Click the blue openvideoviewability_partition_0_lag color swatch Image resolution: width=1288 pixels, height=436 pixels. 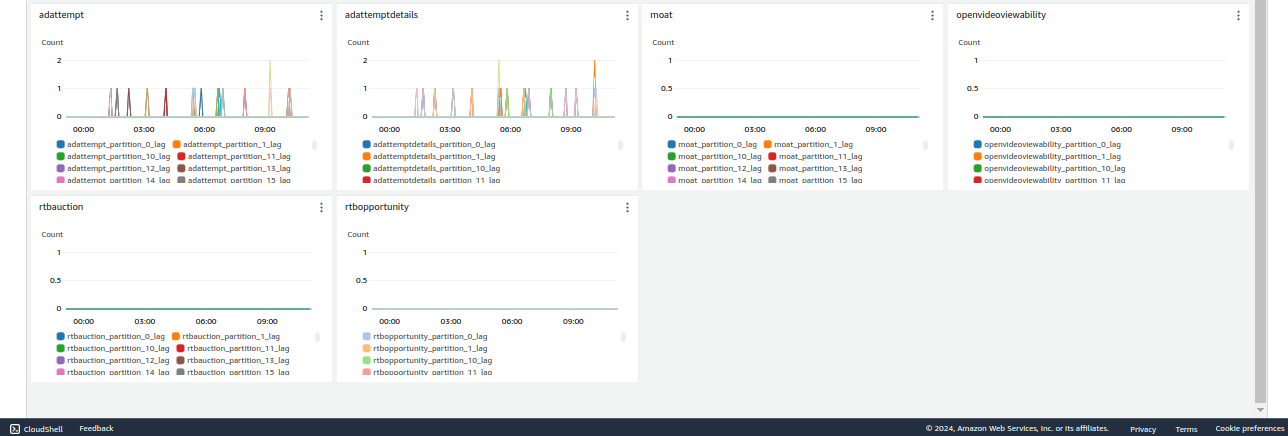click(x=978, y=144)
